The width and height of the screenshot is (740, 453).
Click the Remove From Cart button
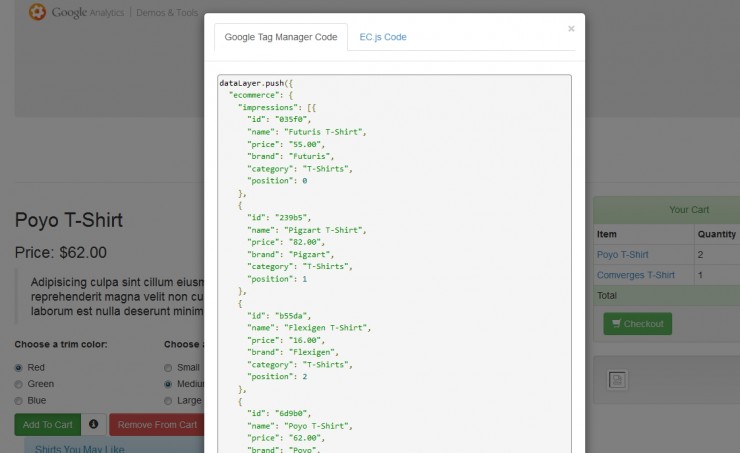click(157, 424)
